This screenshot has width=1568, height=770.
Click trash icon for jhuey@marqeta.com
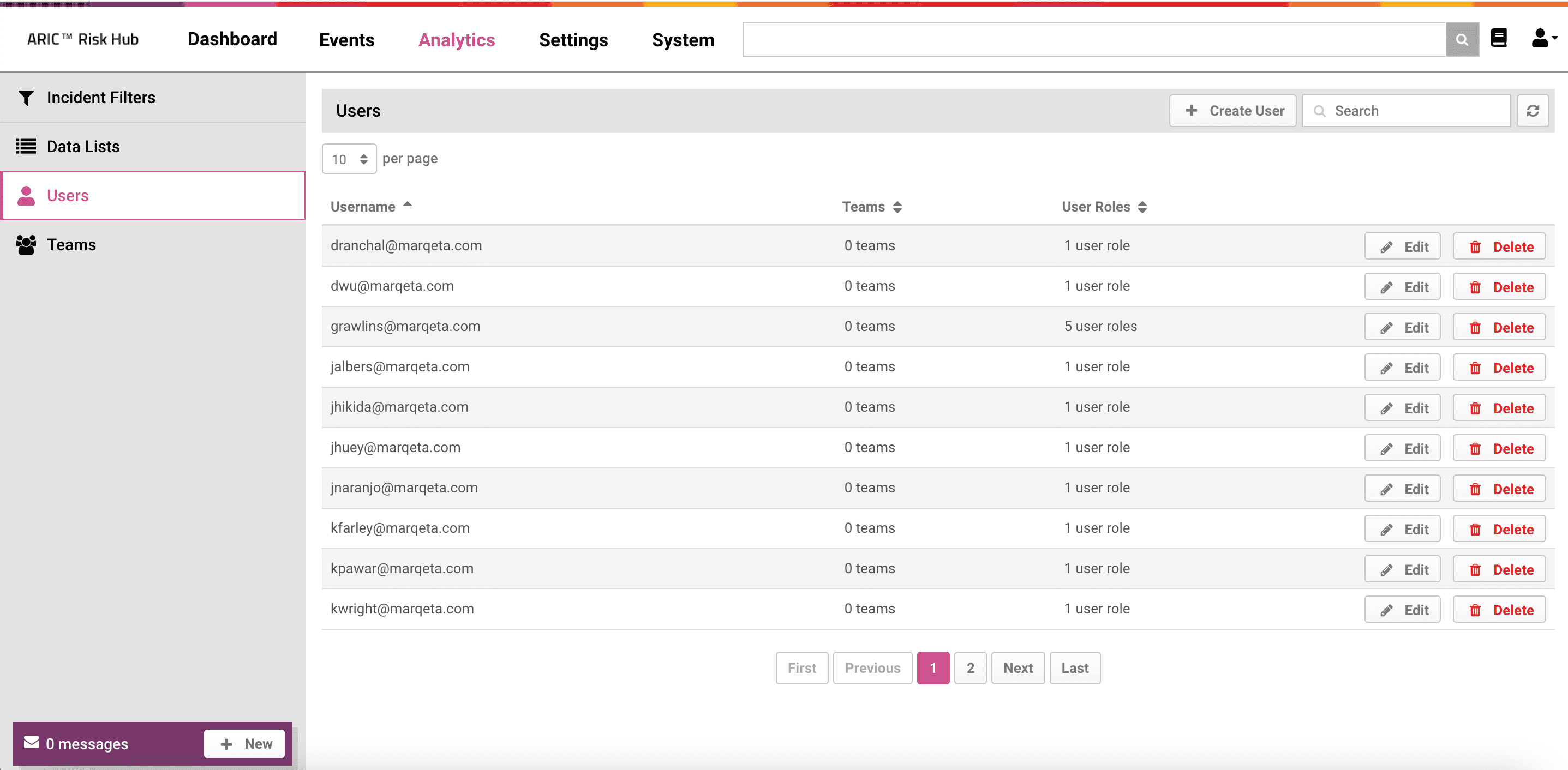point(1475,449)
